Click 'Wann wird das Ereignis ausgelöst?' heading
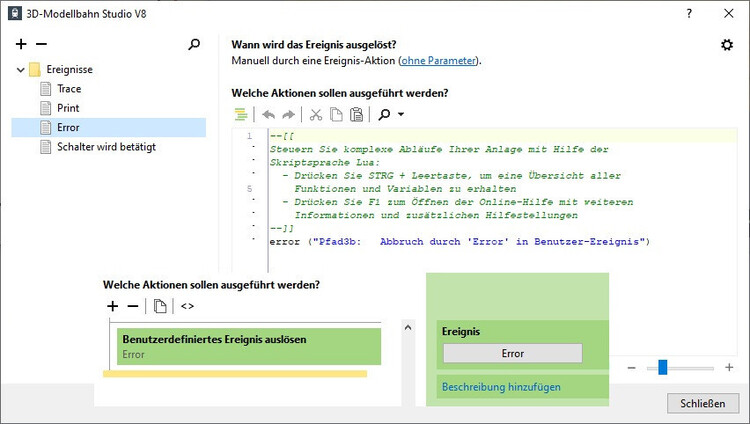750x424 pixels. pos(314,45)
